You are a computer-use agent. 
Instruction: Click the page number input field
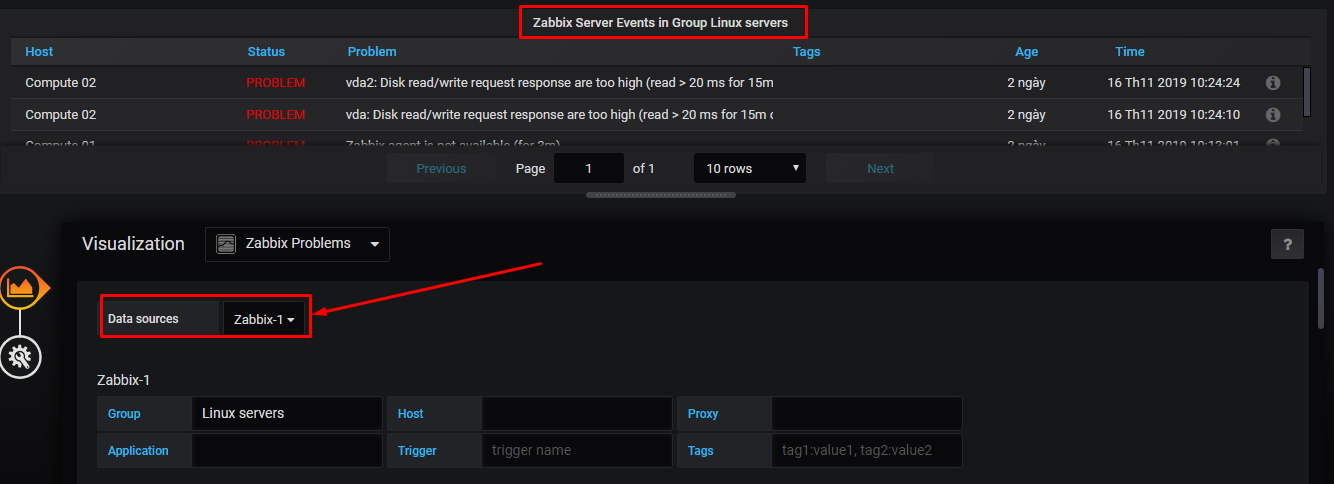(589, 168)
